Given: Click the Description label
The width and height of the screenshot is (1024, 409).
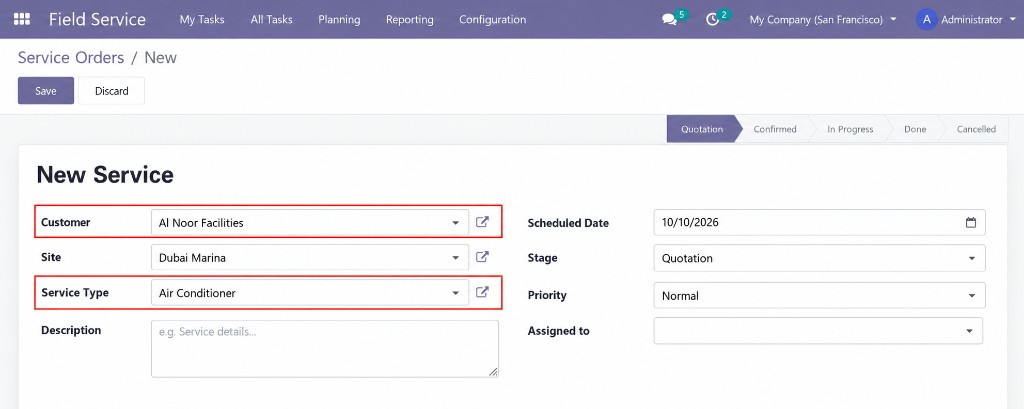Looking at the screenshot, I should pos(71,330).
